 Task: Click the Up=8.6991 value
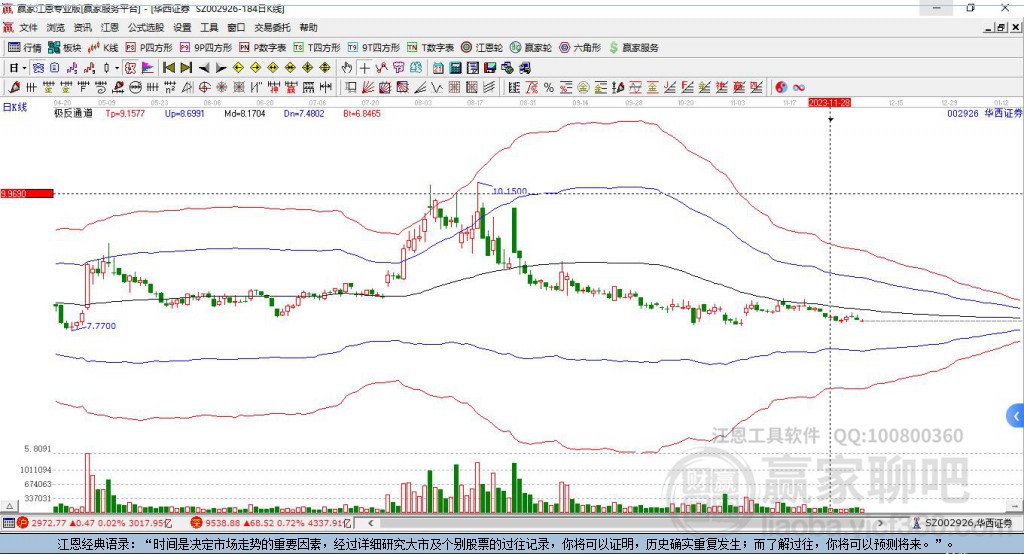184,113
